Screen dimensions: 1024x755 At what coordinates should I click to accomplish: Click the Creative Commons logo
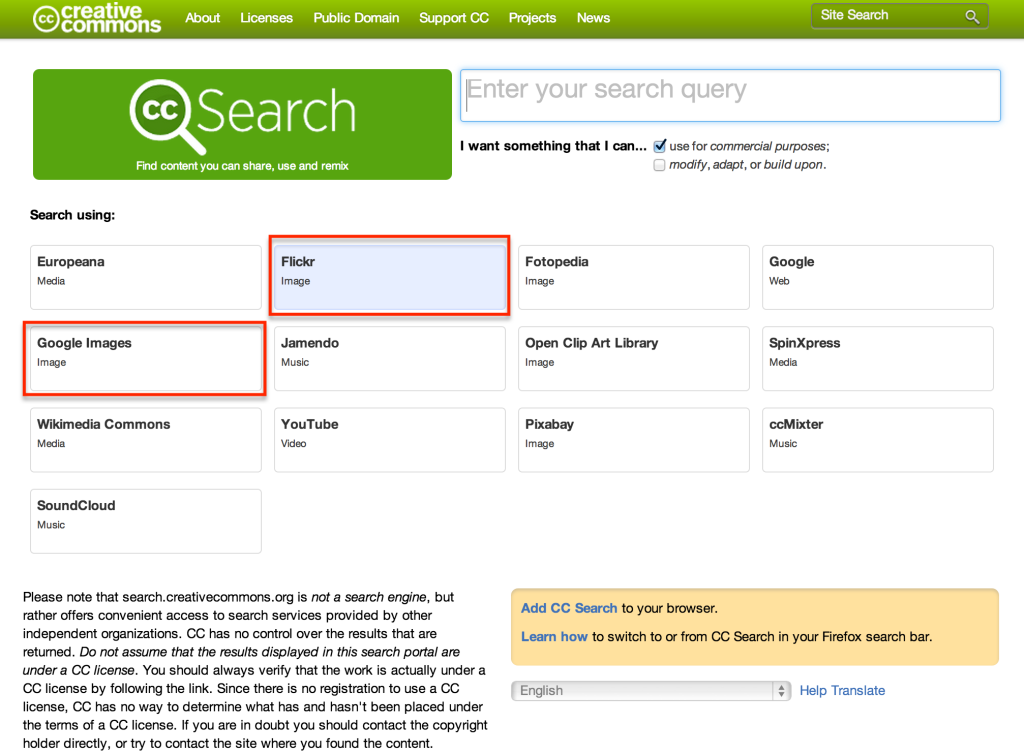coord(97,18)
